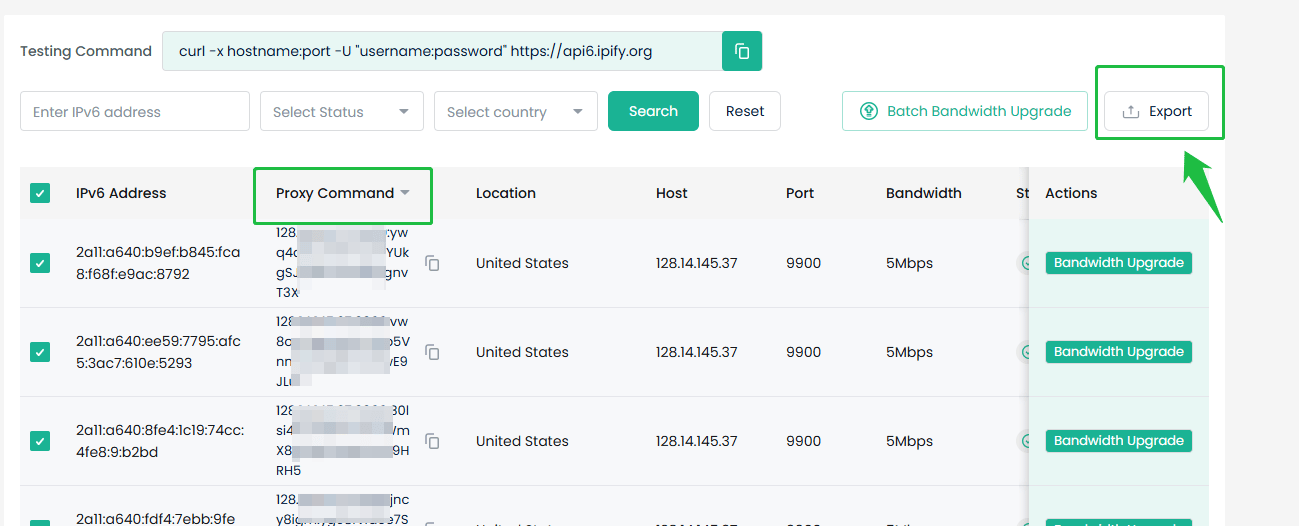Click the Search button

(653, 111)
